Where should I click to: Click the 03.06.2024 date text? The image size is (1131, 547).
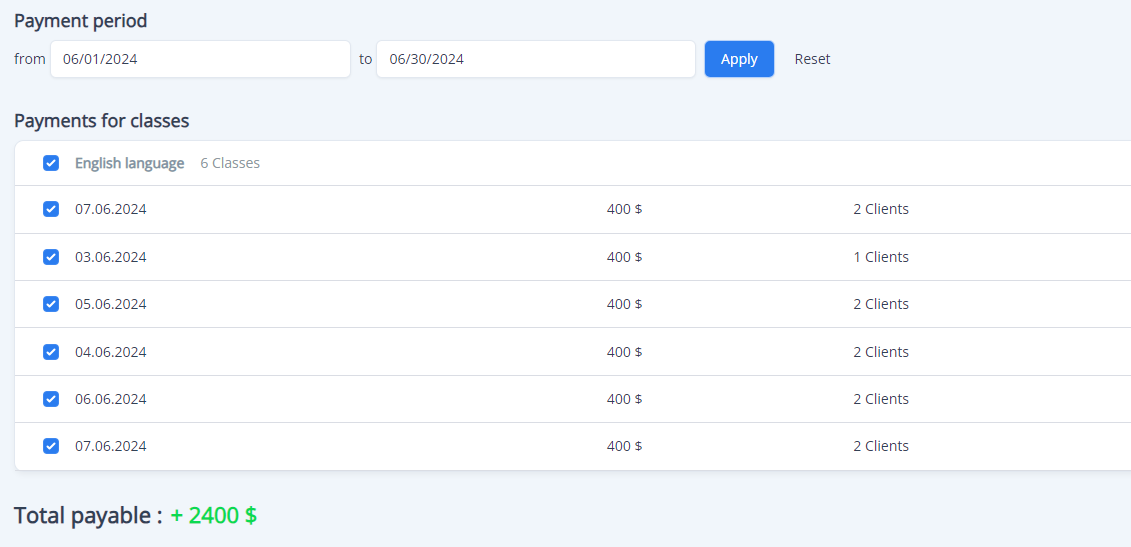(110, 257)
